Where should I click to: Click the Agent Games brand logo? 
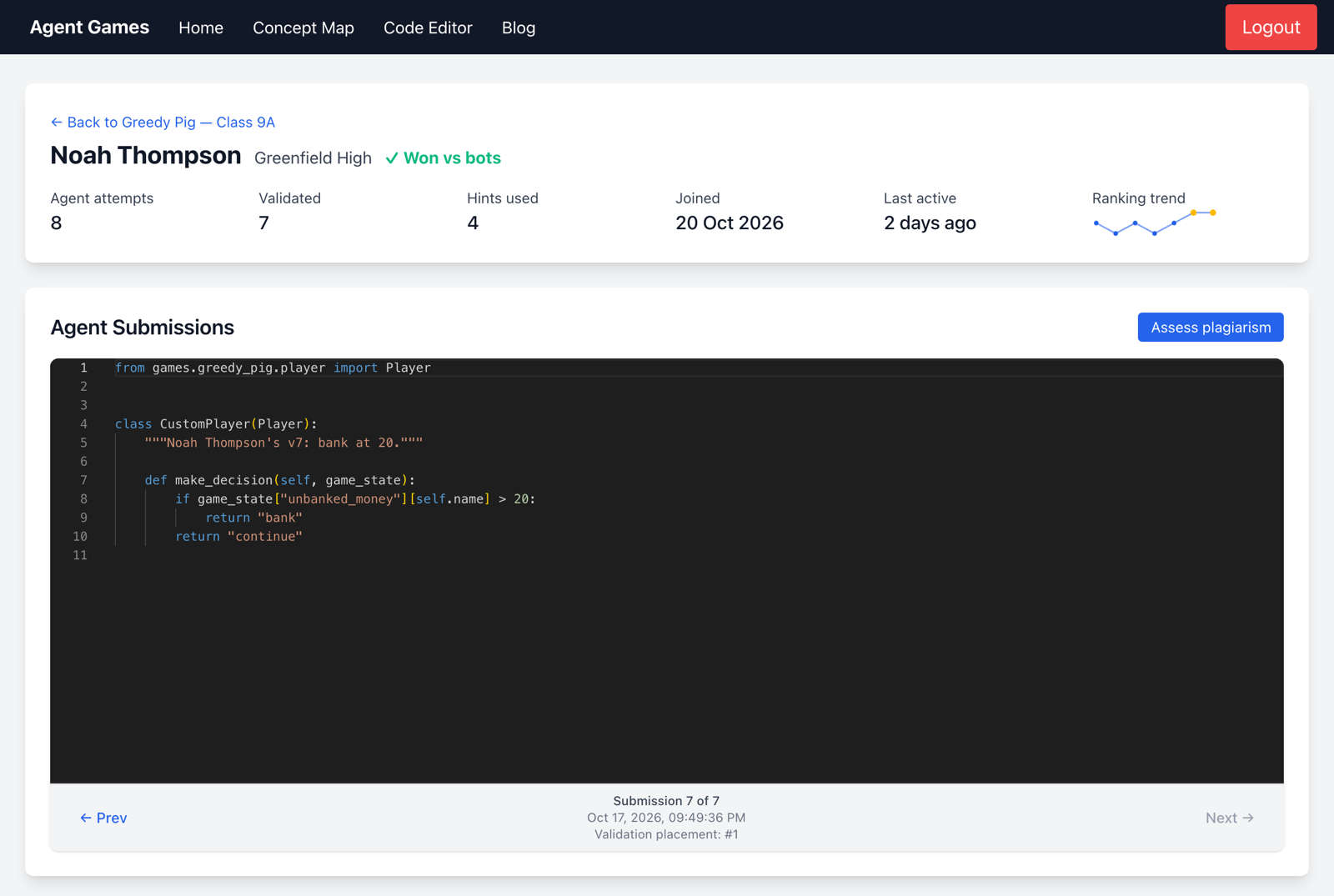89,28
